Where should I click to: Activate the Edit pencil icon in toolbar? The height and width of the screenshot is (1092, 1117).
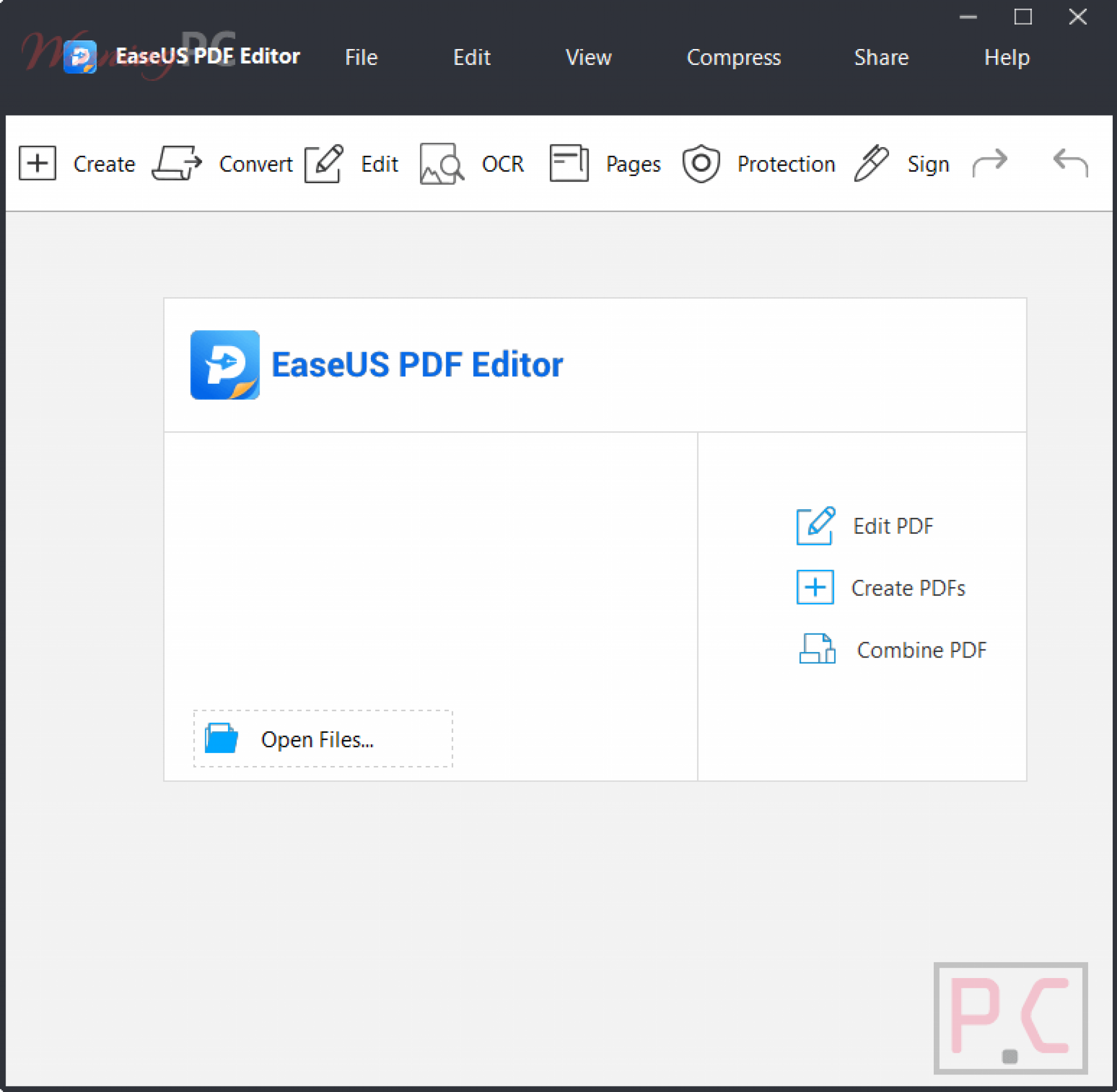pos(323,164)
